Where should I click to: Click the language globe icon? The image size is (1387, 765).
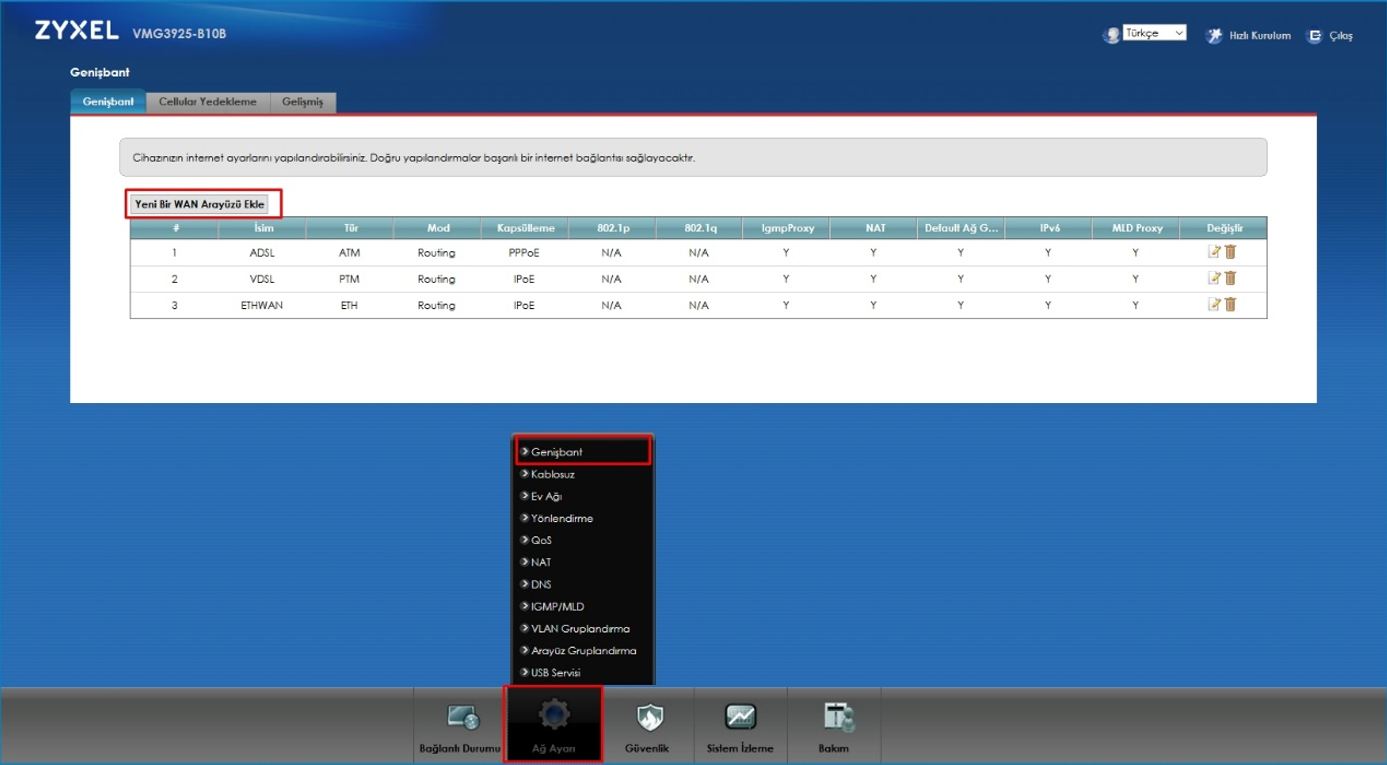[x=1111, y=35]
